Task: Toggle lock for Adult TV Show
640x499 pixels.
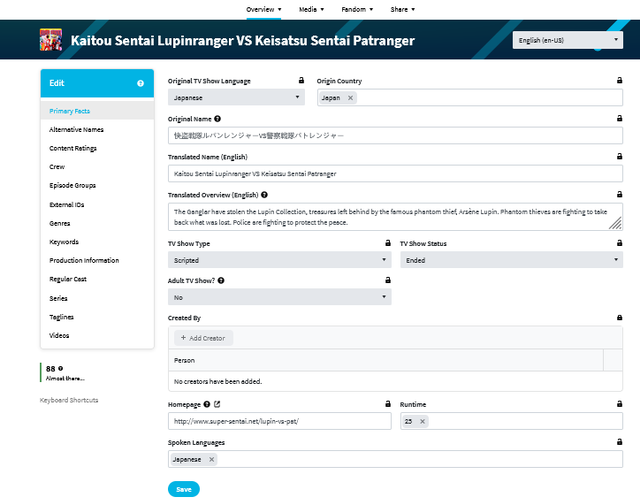Action: pyautogui.click(x=388, y=280)
